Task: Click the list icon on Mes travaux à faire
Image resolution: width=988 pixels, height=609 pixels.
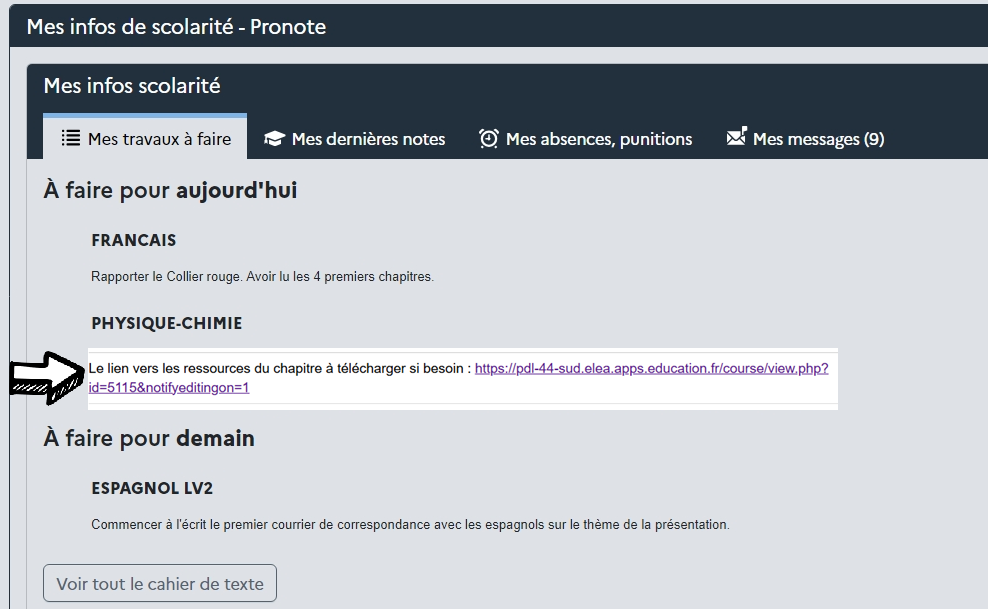Action: (x=71, y=138)
